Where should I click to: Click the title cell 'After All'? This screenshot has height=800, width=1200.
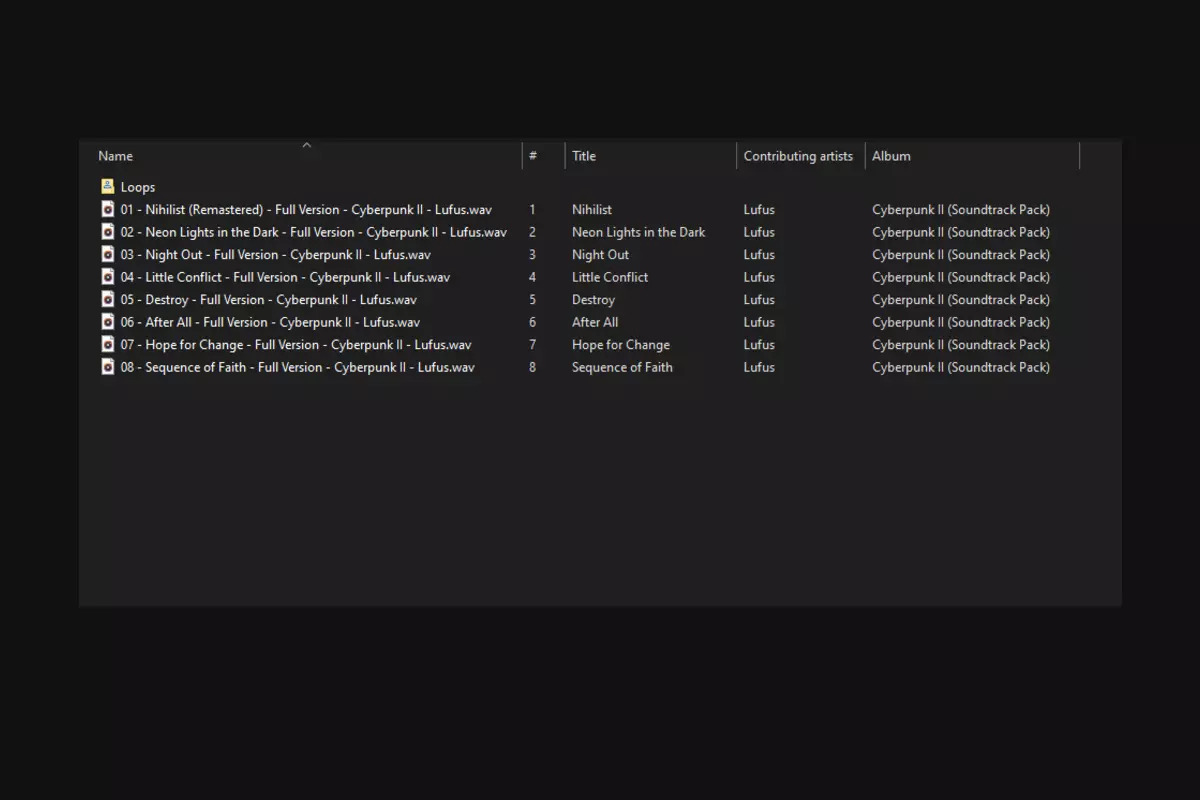595,322
